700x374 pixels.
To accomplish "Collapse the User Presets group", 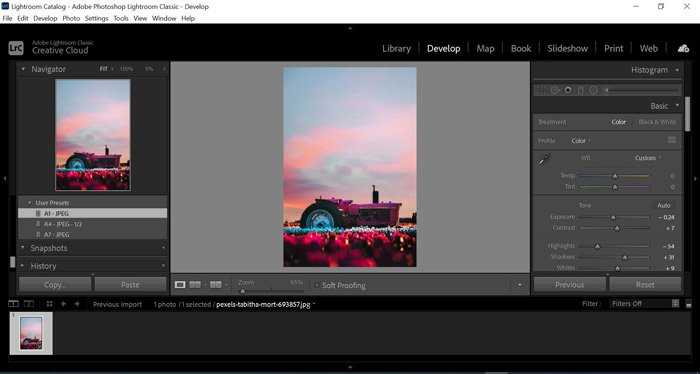I will (x=30, y=203).
